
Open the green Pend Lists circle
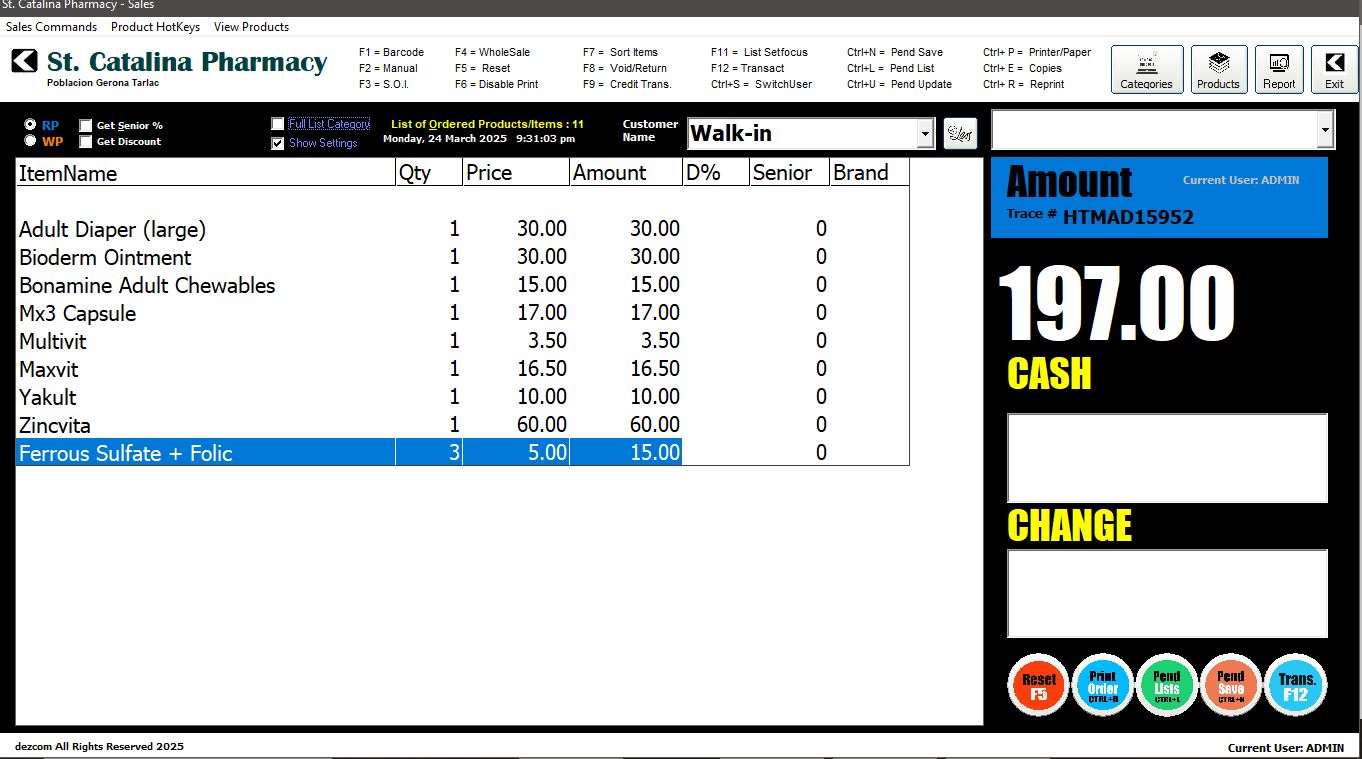1167,686
